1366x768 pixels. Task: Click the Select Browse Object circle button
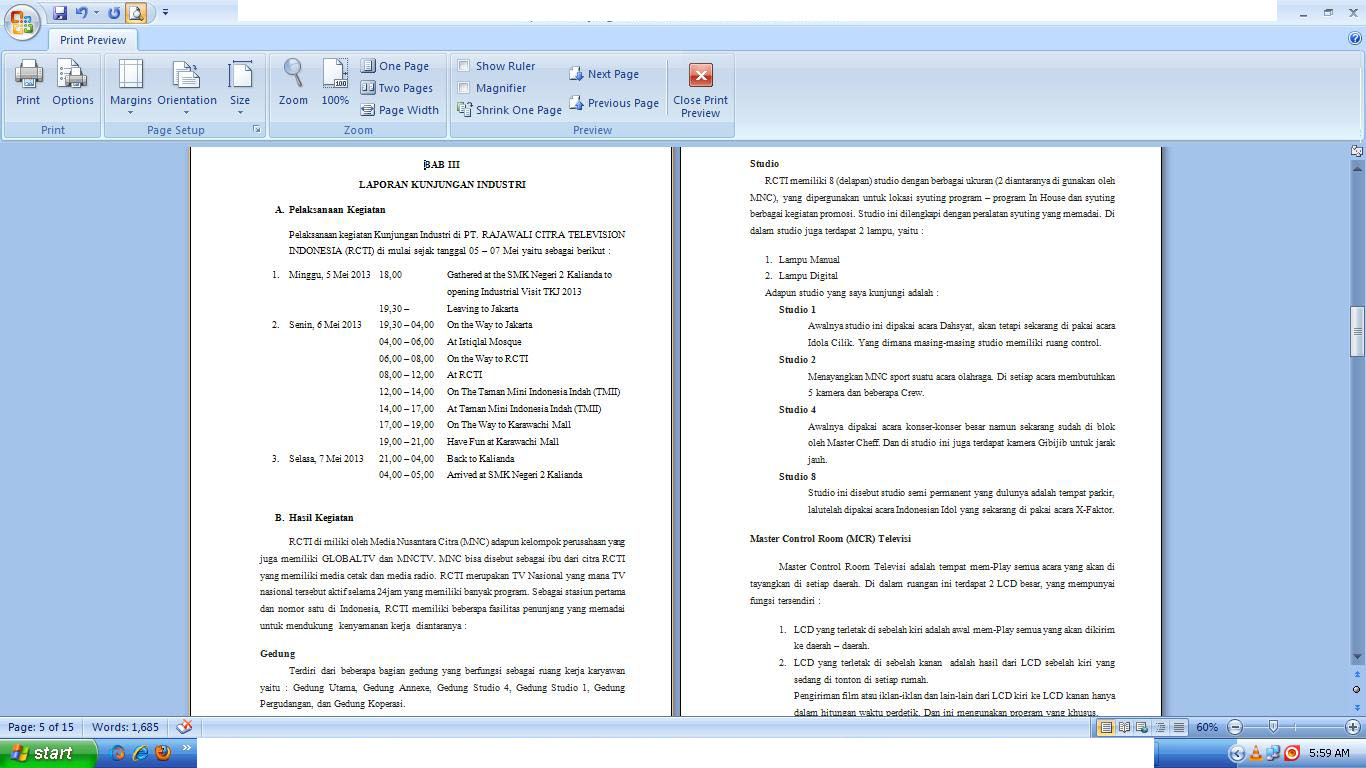click(x=1357, y=689)
